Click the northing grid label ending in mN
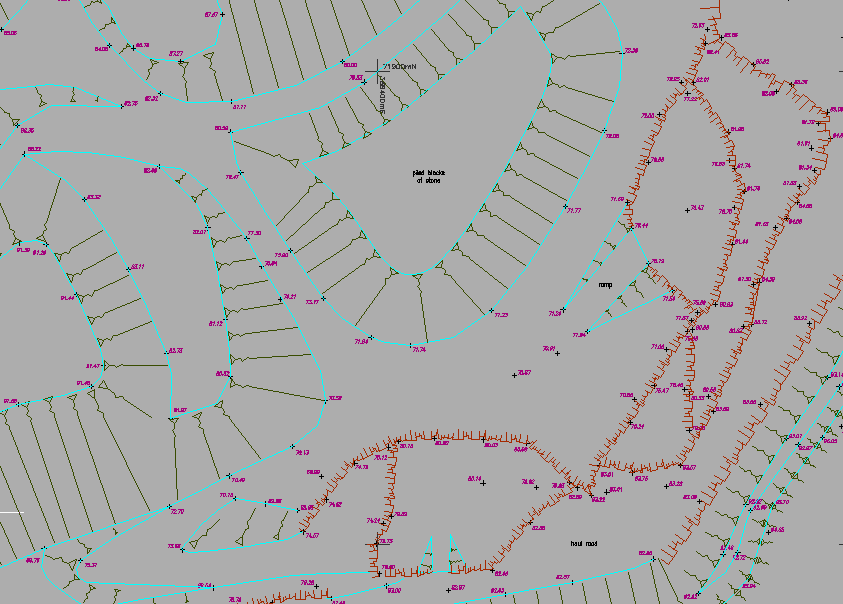This screenshot has height=604, width=843. 399,67
